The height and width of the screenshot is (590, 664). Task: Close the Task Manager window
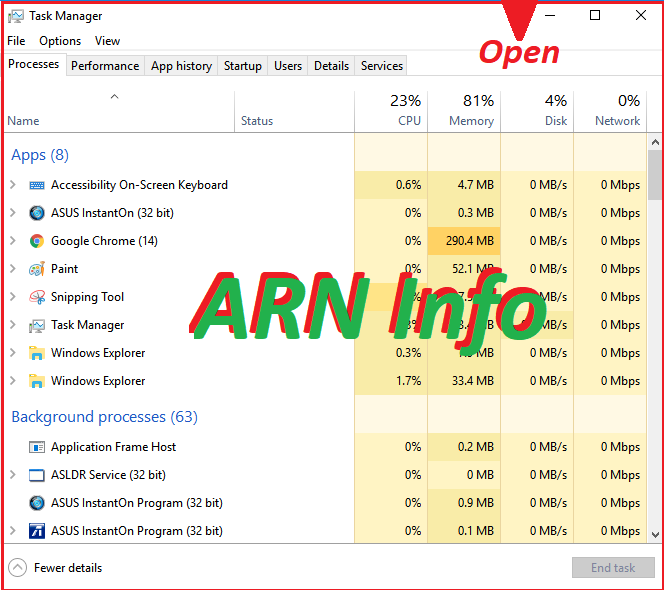pyautogui.click(x=641, y=16)
